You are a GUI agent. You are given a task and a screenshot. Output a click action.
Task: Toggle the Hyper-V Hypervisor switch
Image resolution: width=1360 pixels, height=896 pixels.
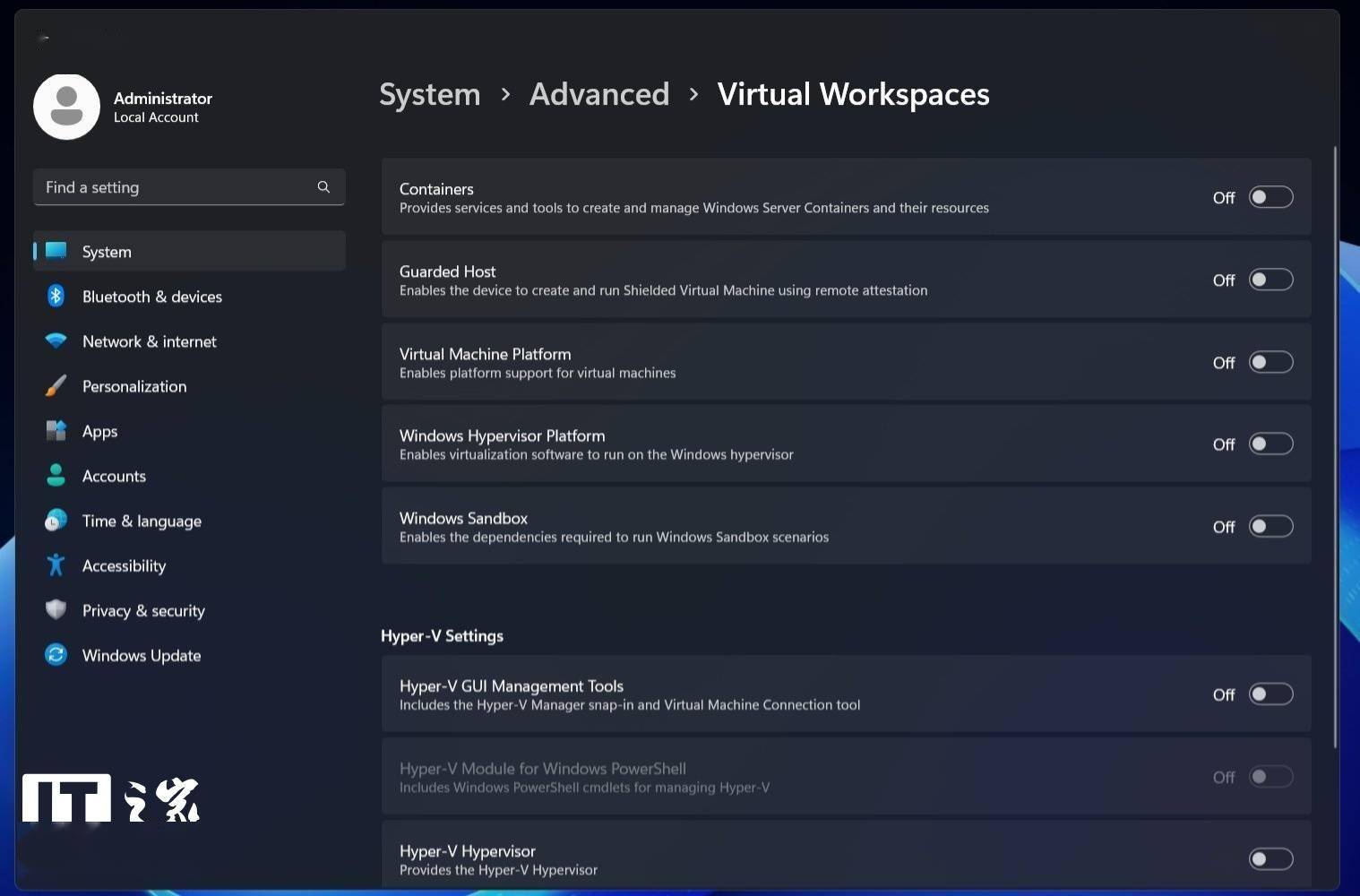1271,859
